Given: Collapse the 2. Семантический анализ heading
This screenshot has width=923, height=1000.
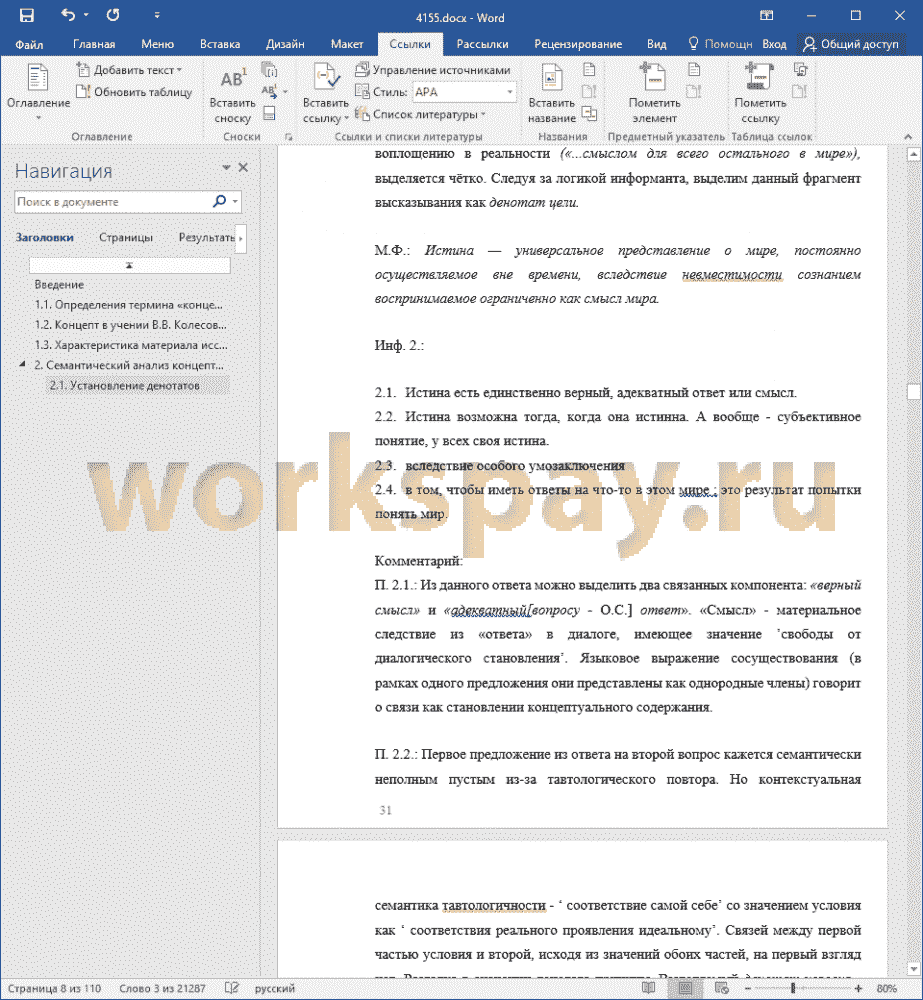Looking at the screenshot, I should tap(22, 364).
